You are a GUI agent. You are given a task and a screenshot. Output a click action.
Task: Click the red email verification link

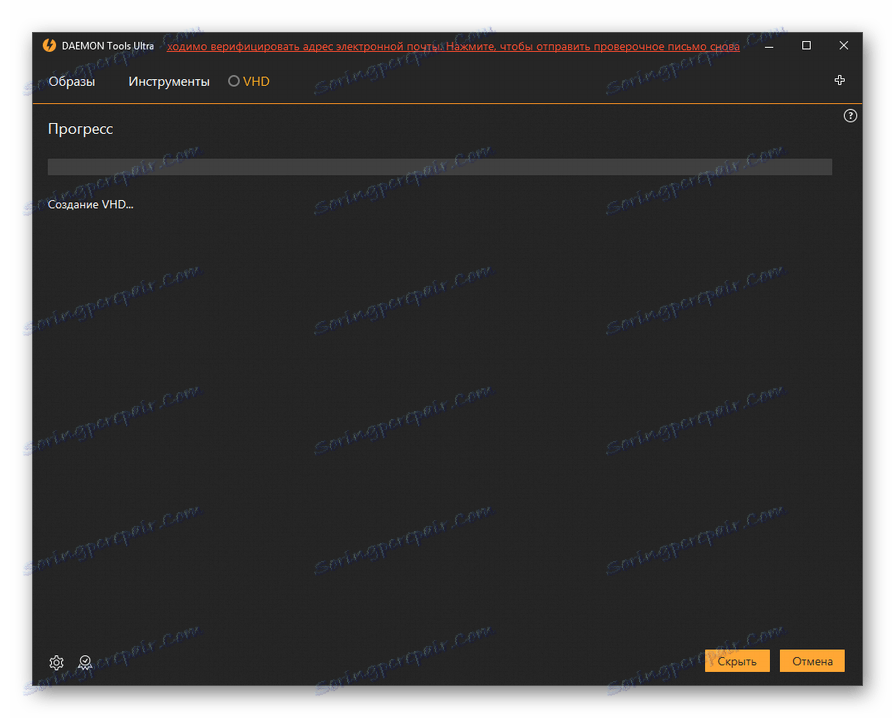coord(453,47)
